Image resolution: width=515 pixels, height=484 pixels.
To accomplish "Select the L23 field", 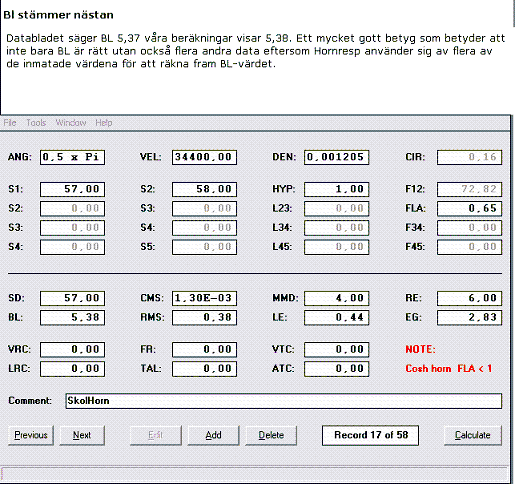I will (x=336, y=209).
